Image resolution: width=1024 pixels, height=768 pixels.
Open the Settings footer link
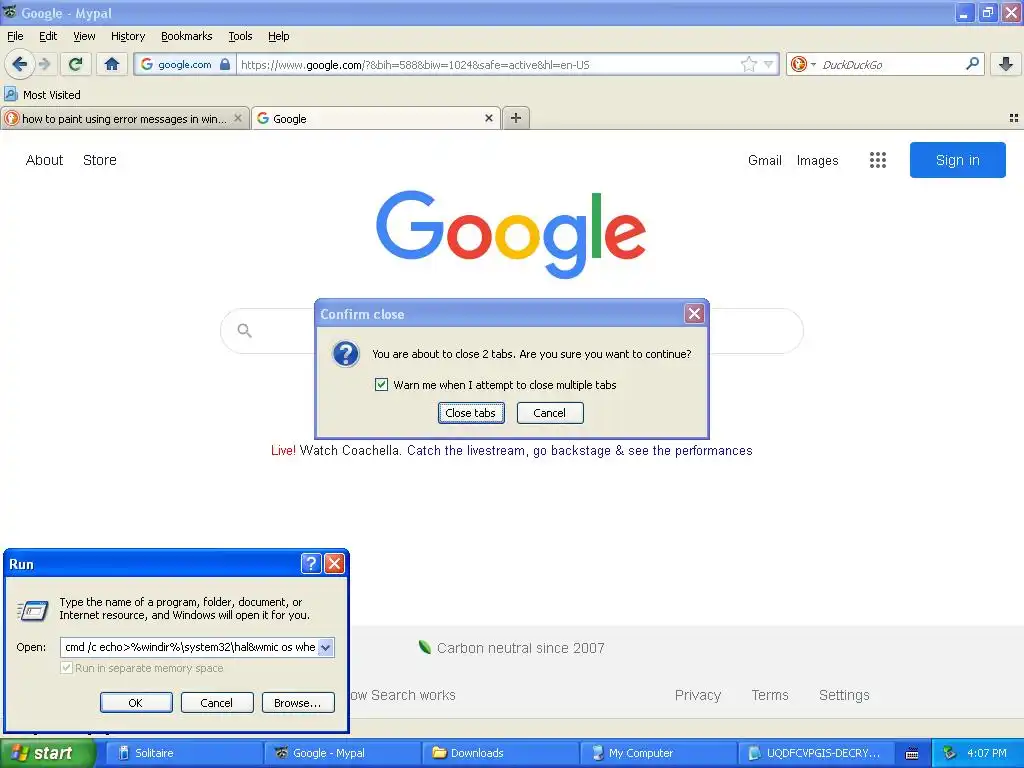(844, 695)
